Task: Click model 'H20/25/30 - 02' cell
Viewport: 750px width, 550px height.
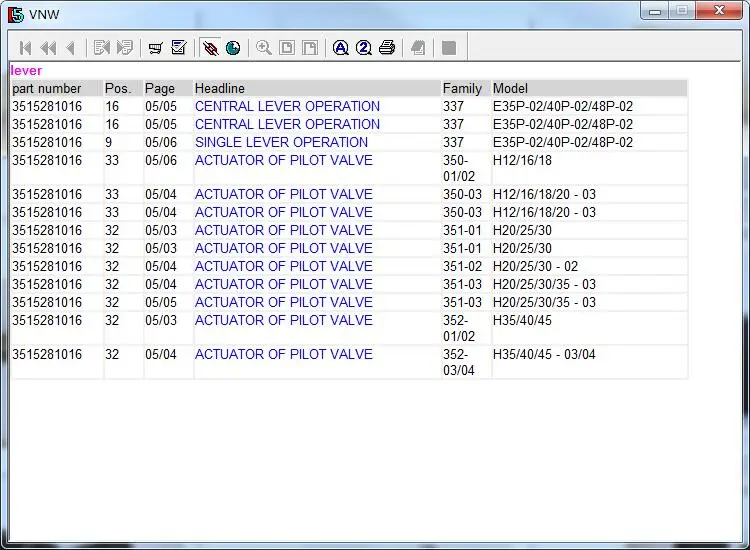Action: (535, 266)
